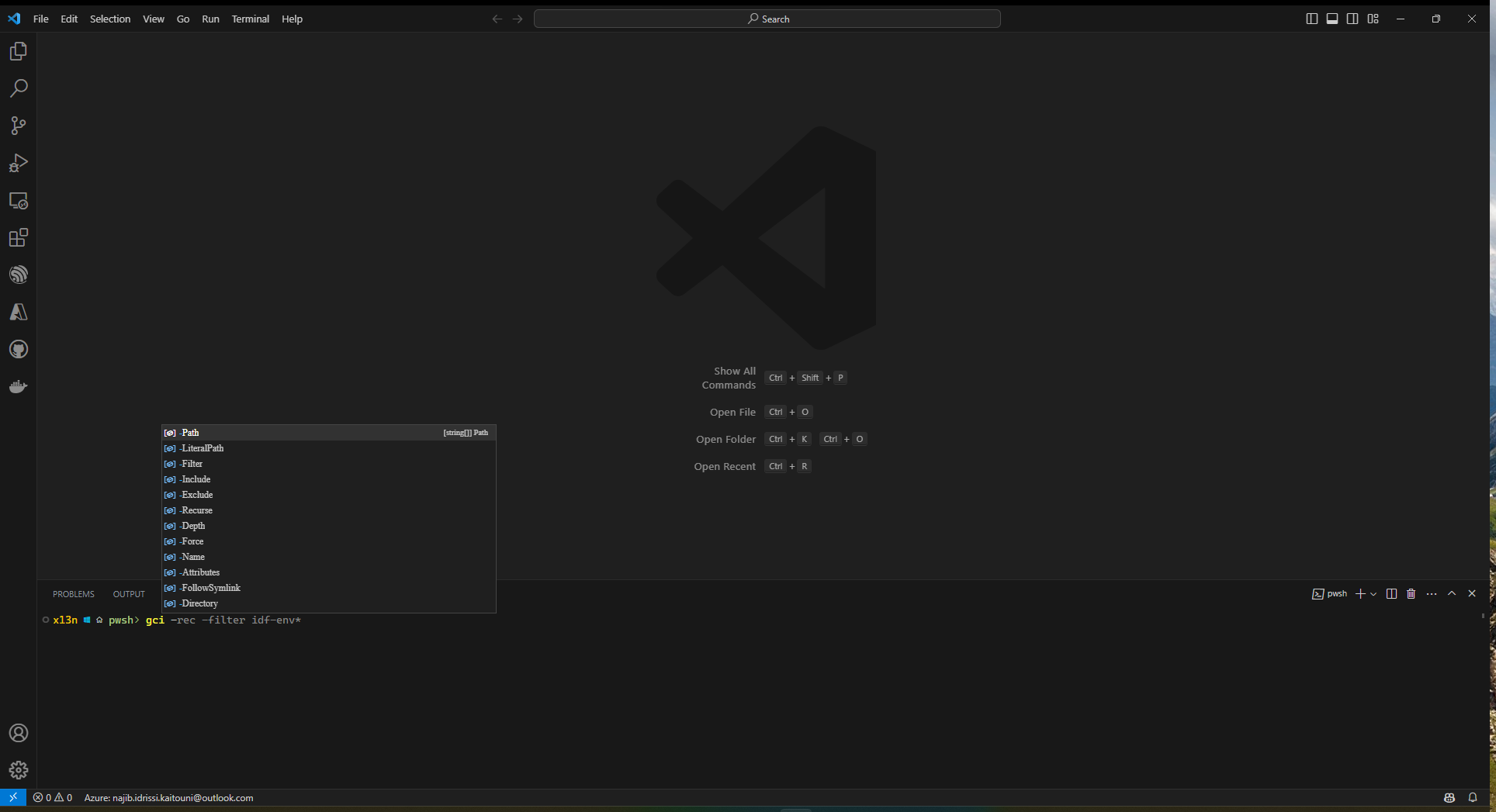
Task: Open the View menu
Action: (x=154, y=19)
